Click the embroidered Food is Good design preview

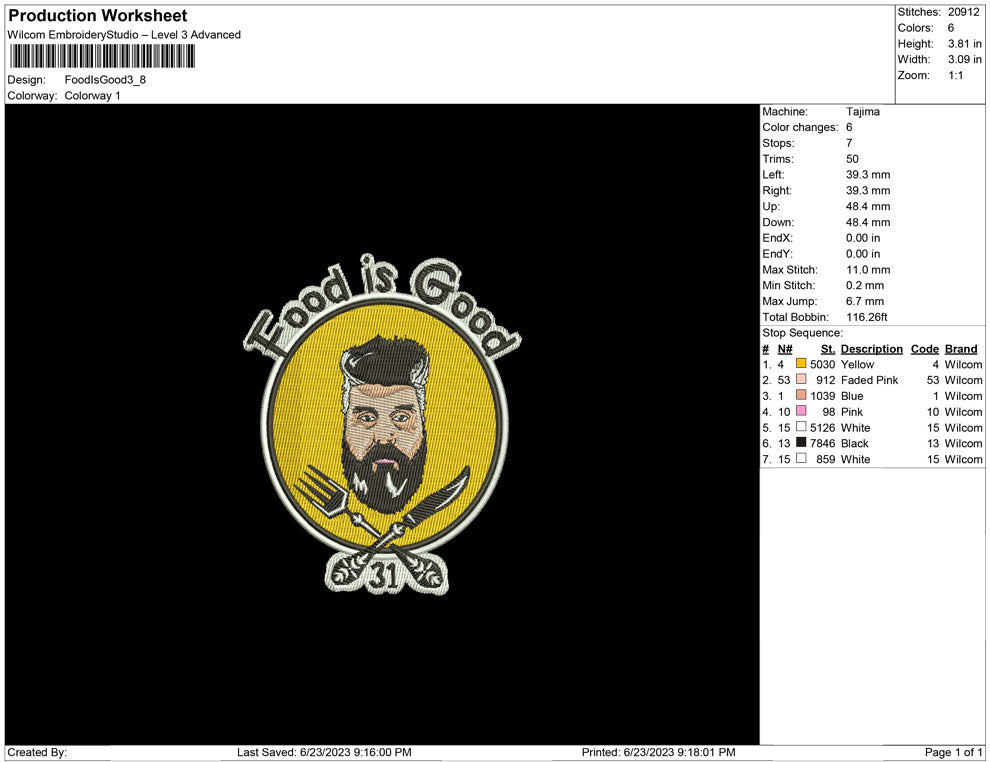pyautogui.click(x=382, y=425)
